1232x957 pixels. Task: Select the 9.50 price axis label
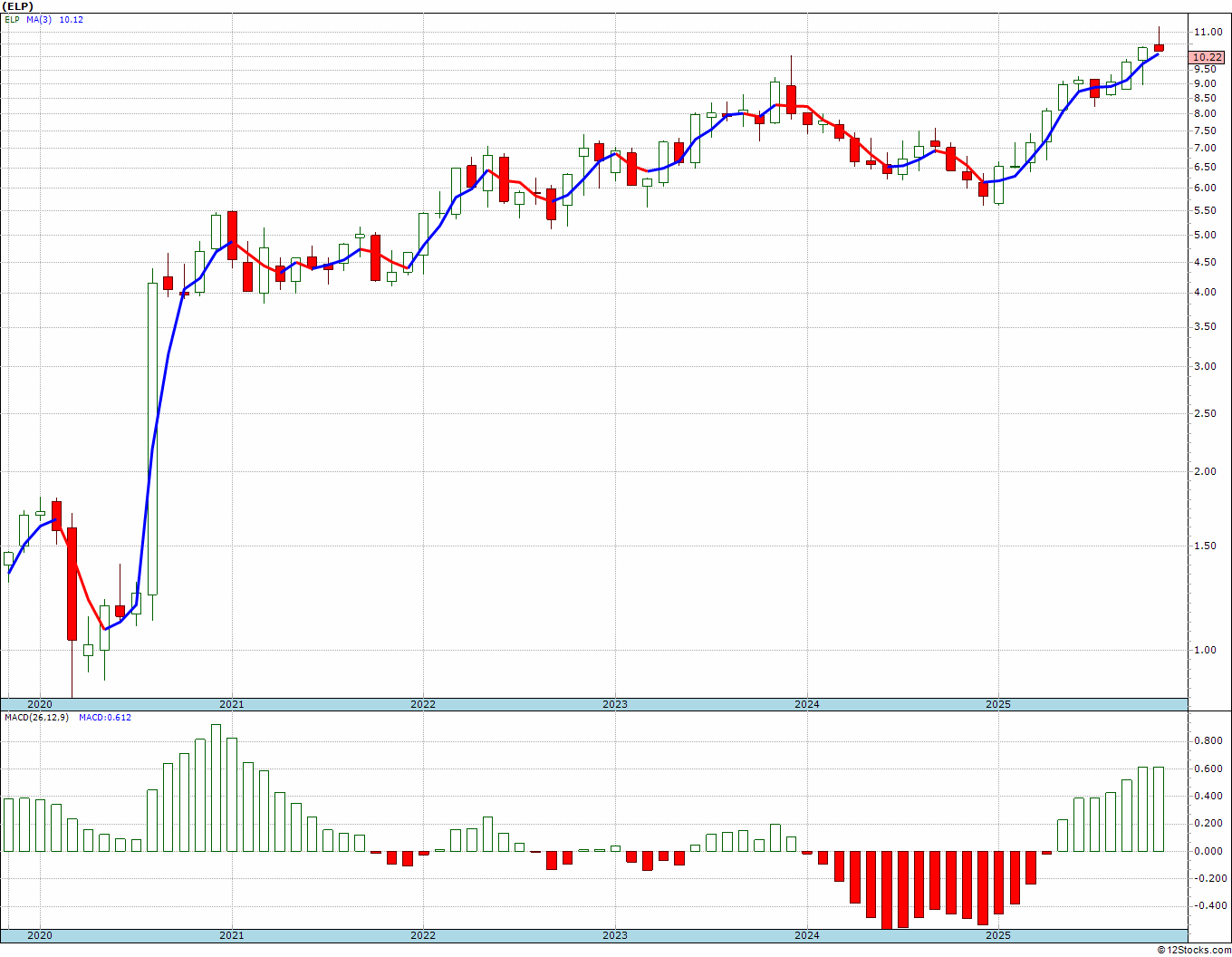(x=1205, y=68)
